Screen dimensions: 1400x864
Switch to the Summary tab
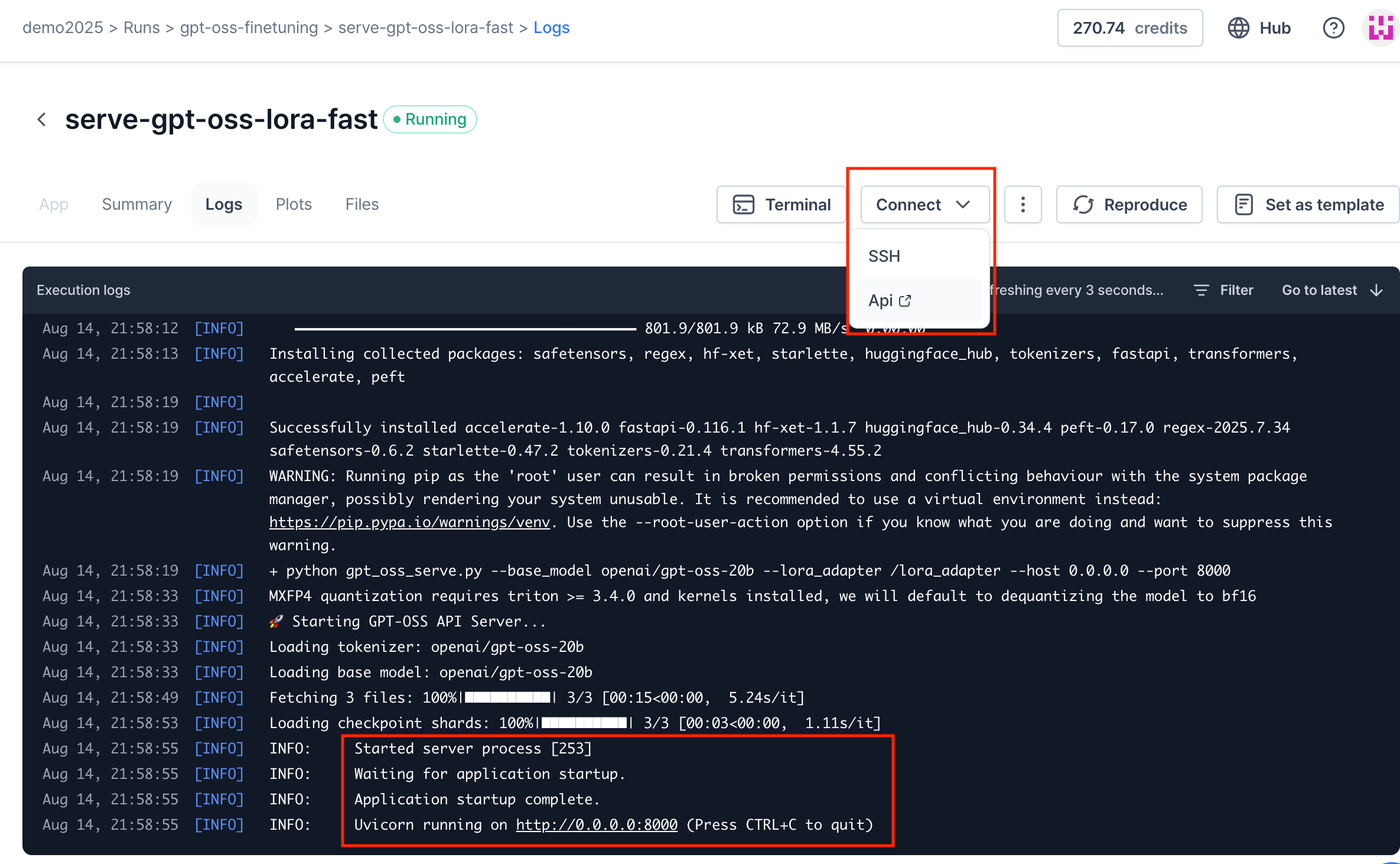(136, 204)
